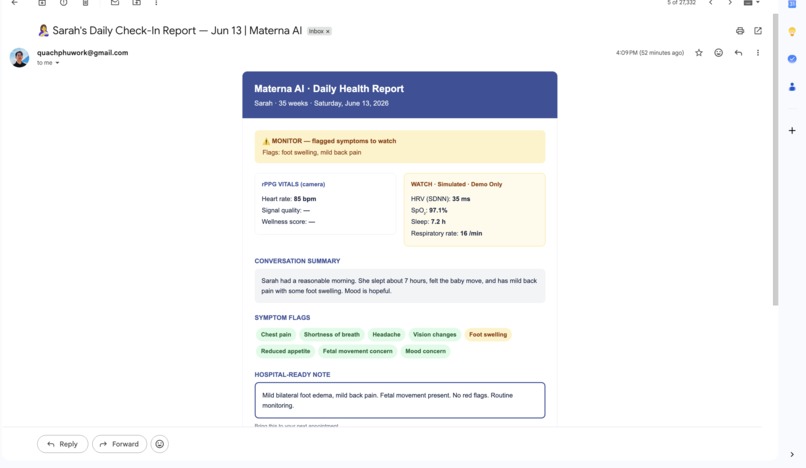Hide the side panel with the bottom chevron
The image size is (806, 468).
[x=792, y=454]
